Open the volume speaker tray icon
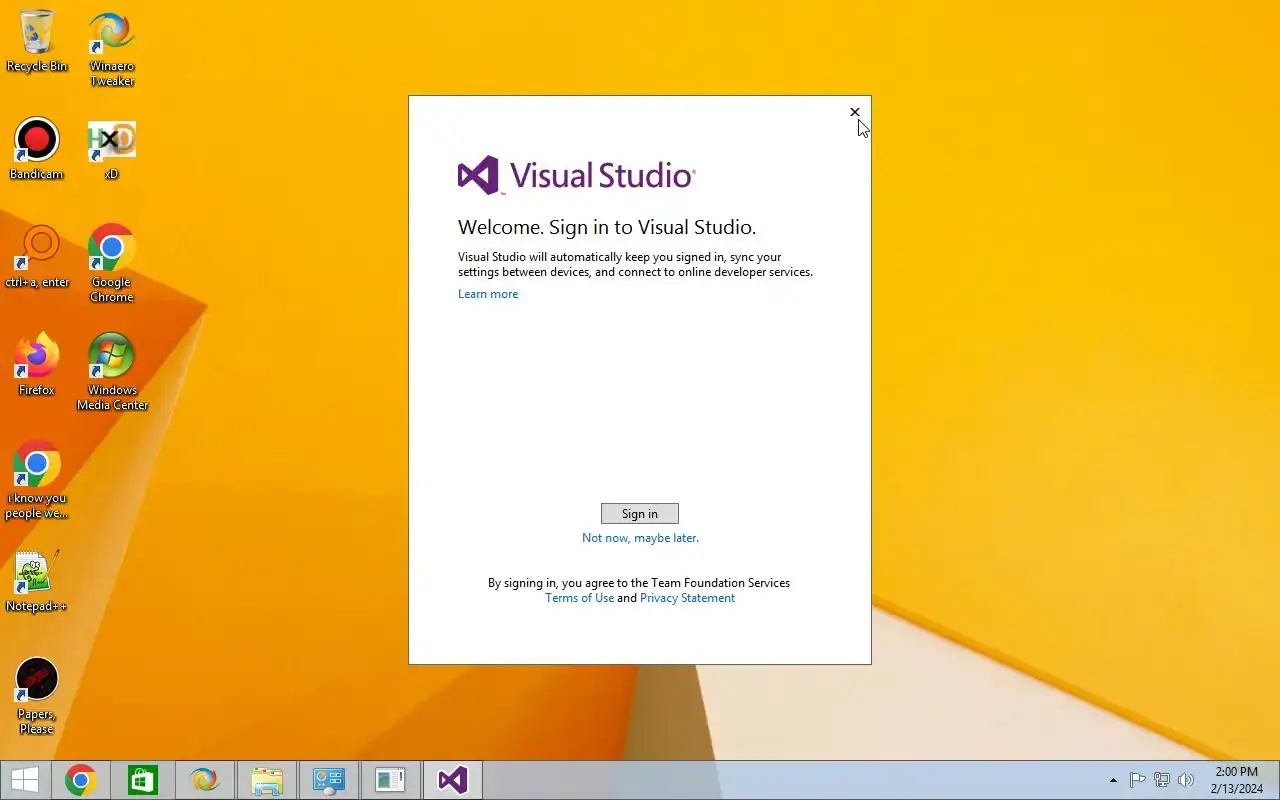Screen dimensions: 1280x800 pos(1186,780)
